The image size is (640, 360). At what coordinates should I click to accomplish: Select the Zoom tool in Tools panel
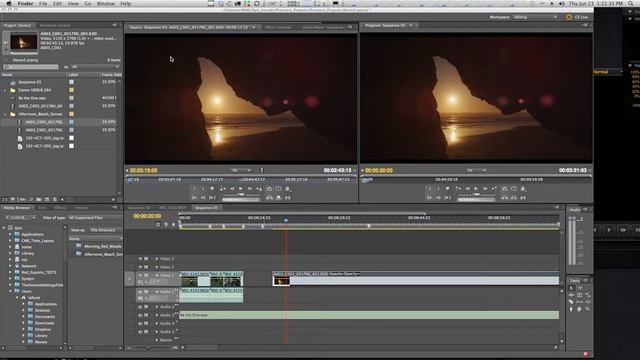click(x=588, y=309)
